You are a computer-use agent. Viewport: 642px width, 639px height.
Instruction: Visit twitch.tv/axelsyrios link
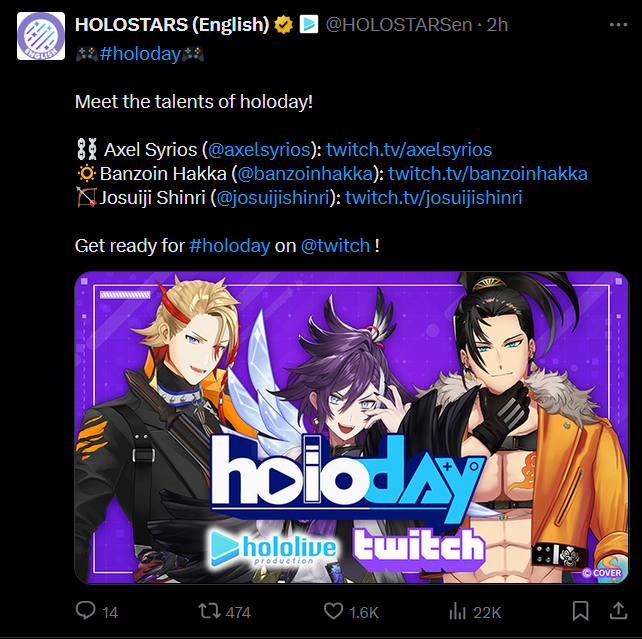pyautogui.click(x=409, y=149)
